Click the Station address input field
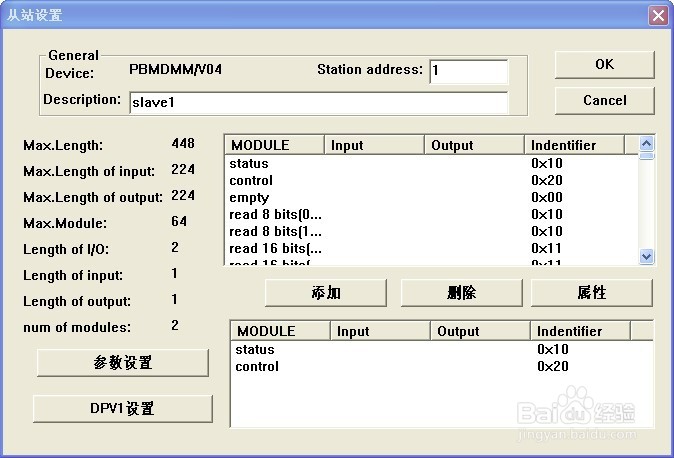Viewport: 674px width, 458px height. click(x=469, y=71)
